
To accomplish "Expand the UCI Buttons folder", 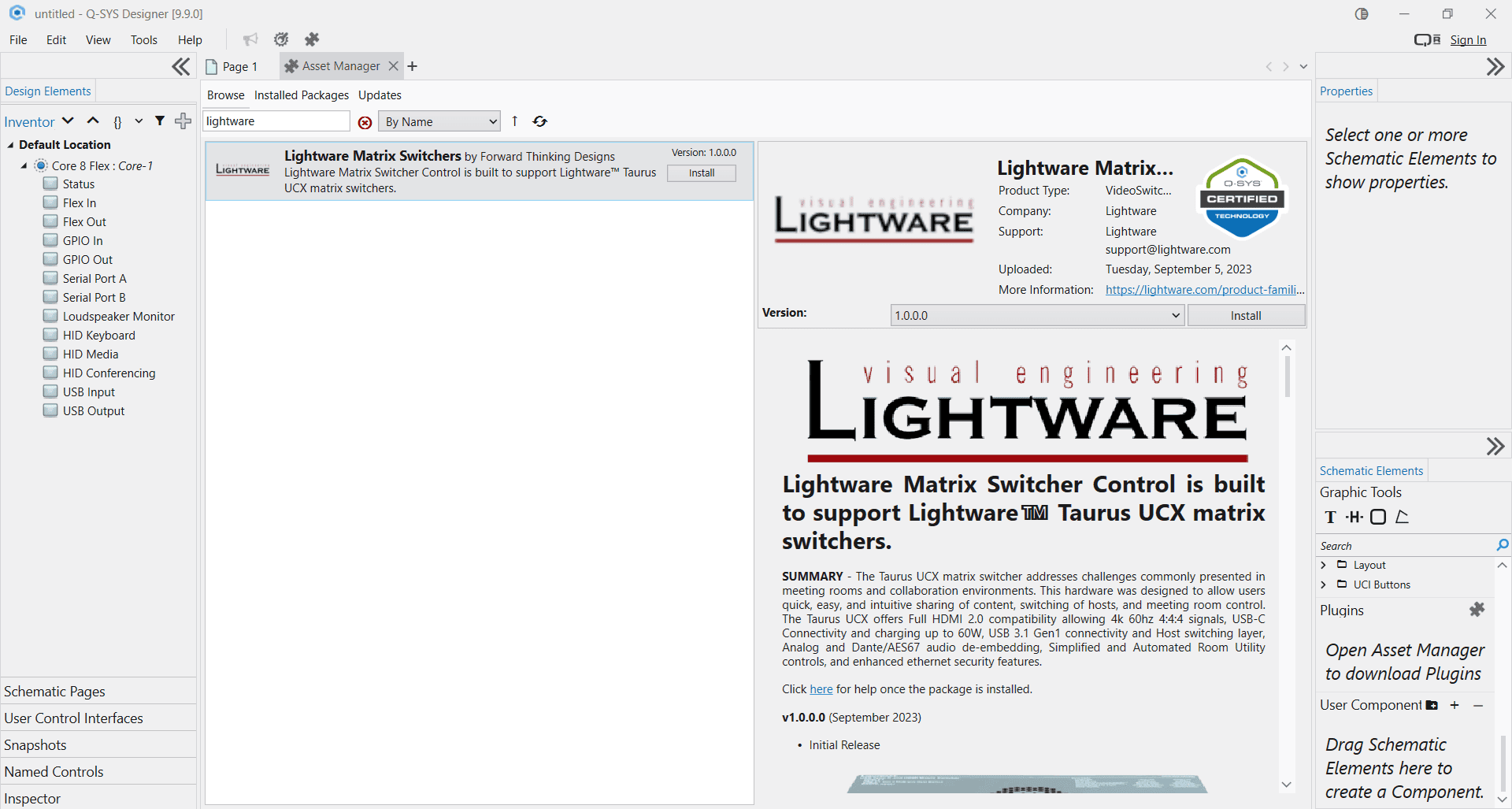I will point(1324,584).
